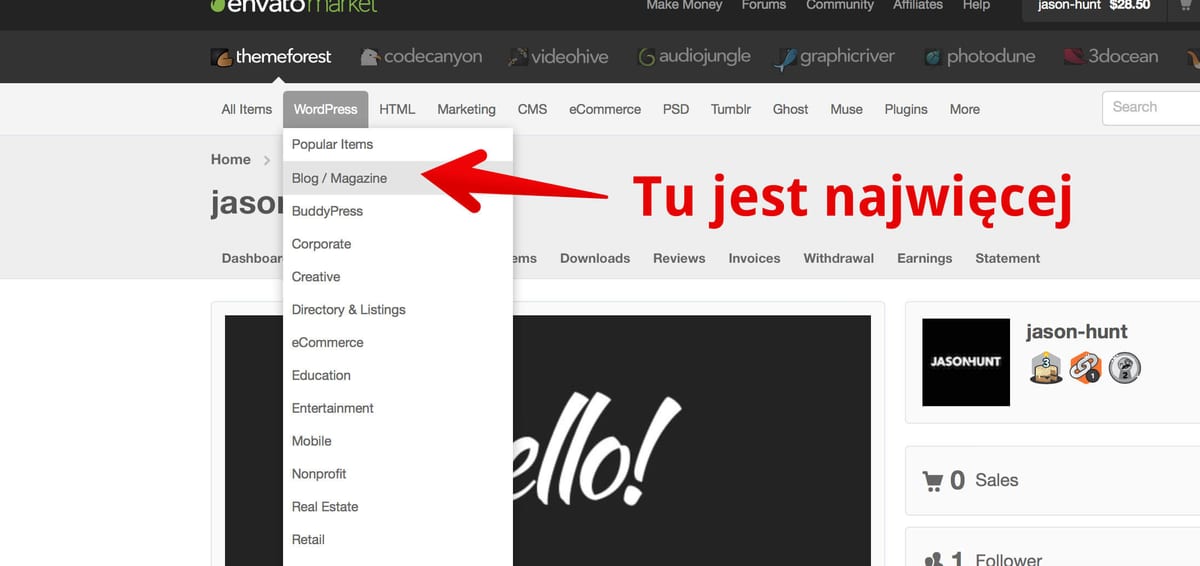Select Popular Items in WordPress menu

tap(398, 145)
